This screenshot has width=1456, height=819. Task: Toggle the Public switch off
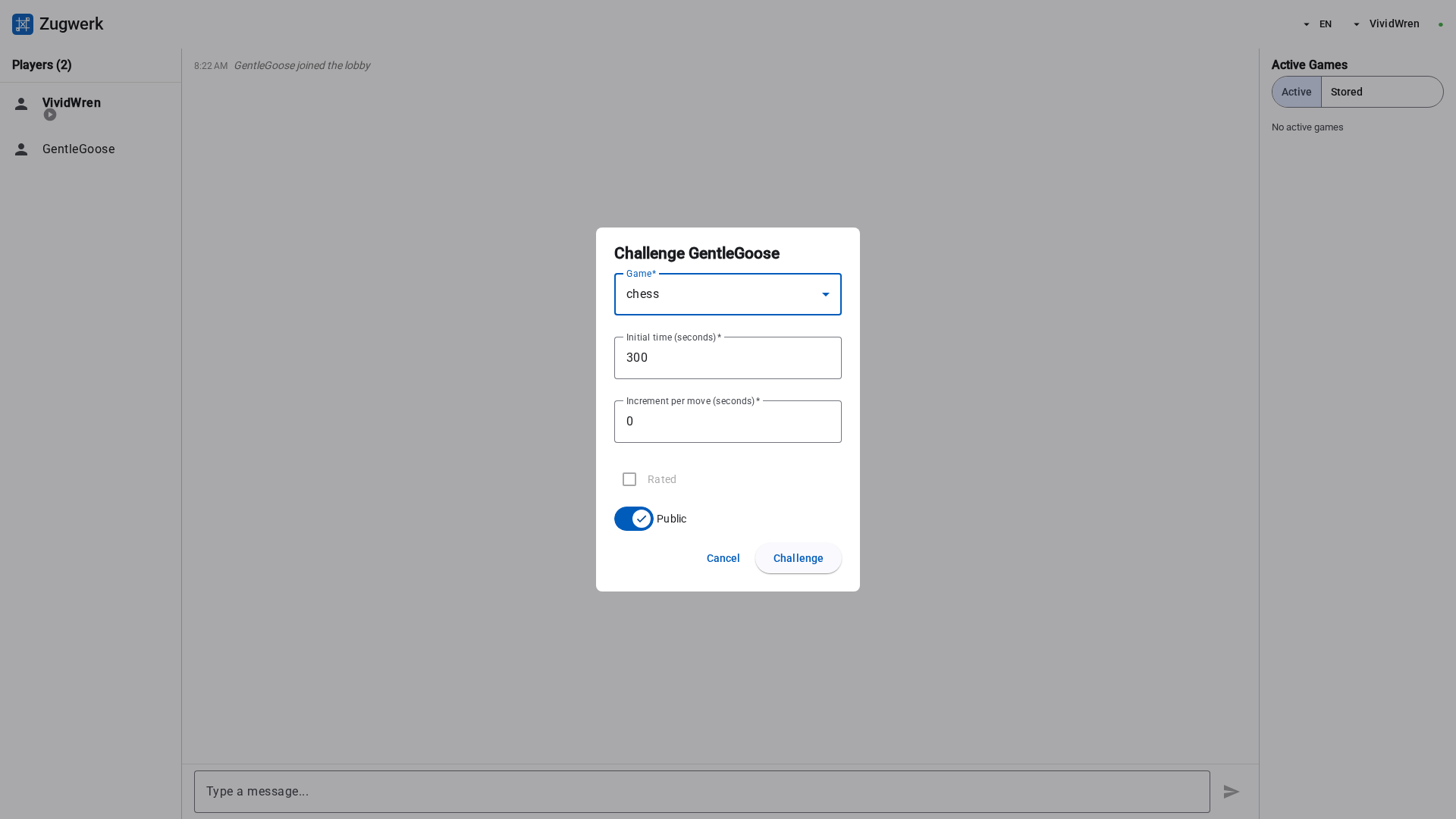[634, 519]
